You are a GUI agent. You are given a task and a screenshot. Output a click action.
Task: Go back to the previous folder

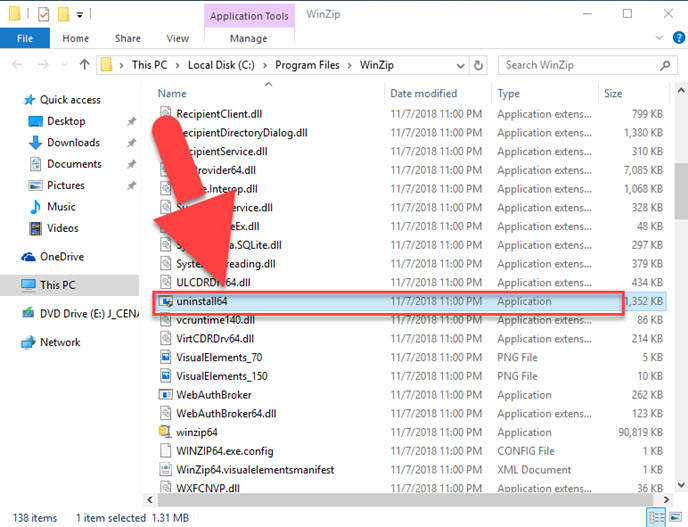click(17, 65)
